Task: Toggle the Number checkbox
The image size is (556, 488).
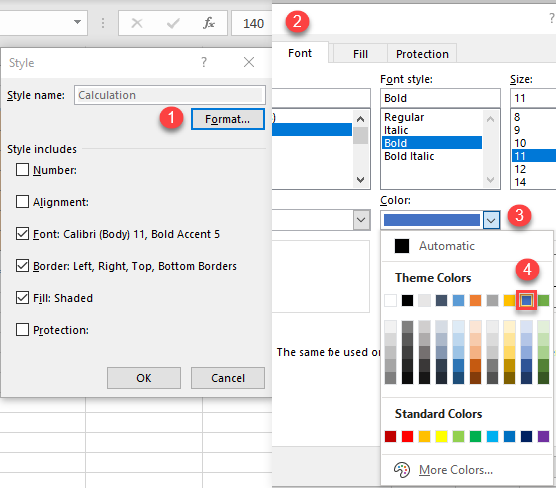Action: (22, 170)
